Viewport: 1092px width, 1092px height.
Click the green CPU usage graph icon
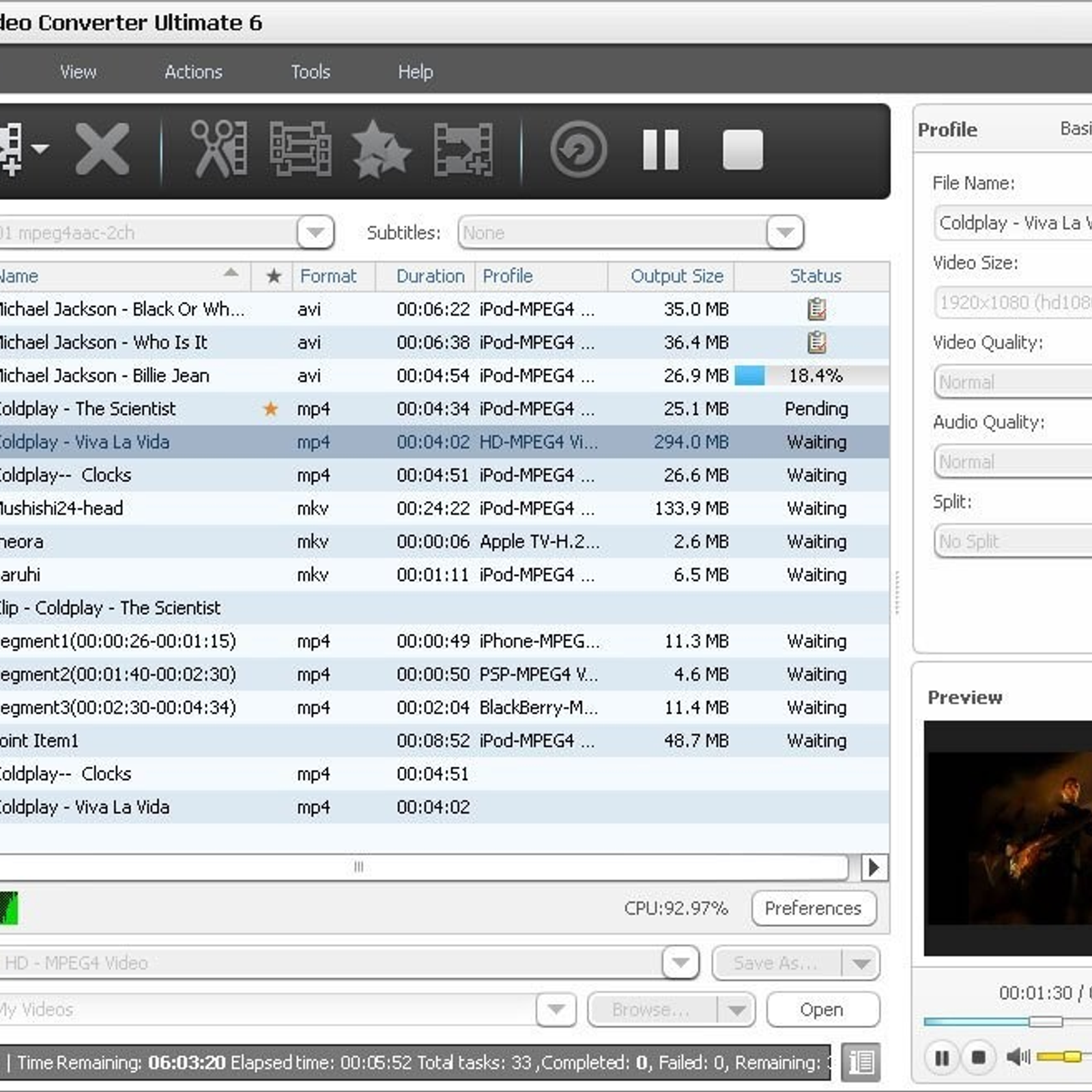9,908
